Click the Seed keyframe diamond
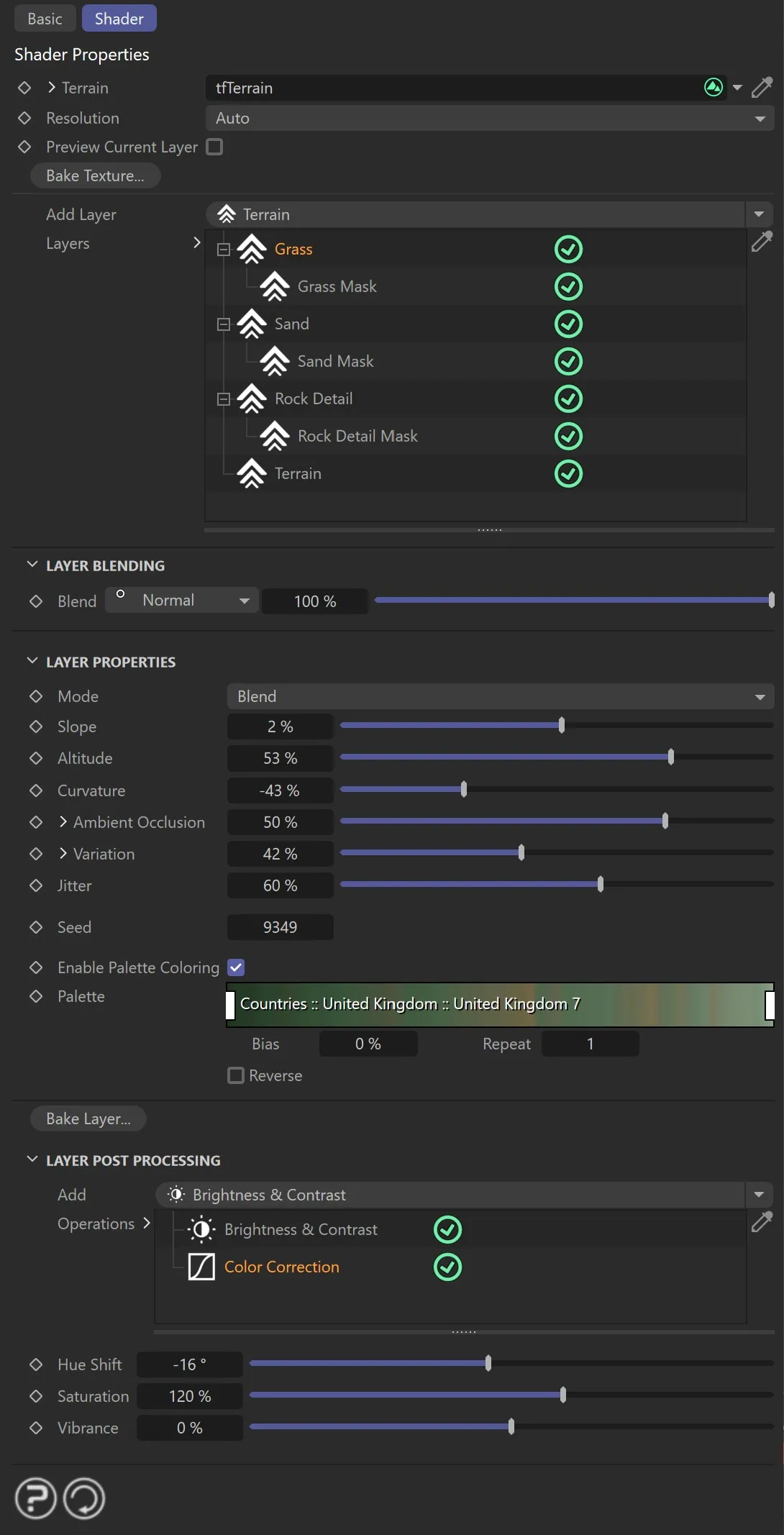The height and width of the screenshot is (1535, 784). point(36,927)
